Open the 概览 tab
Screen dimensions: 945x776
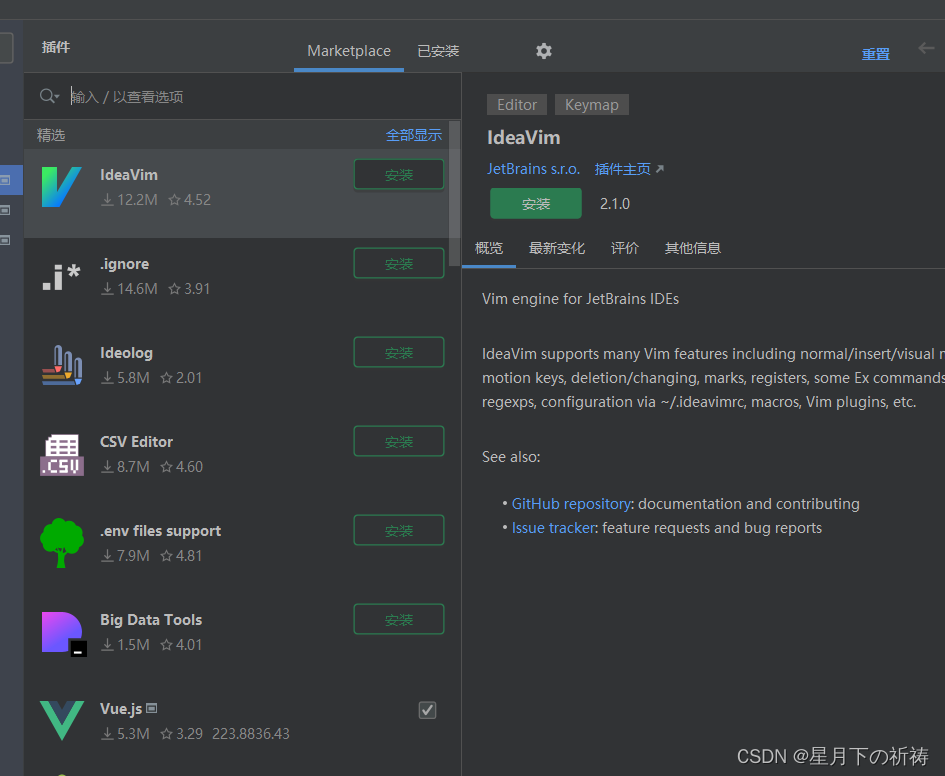pos(489,248)
